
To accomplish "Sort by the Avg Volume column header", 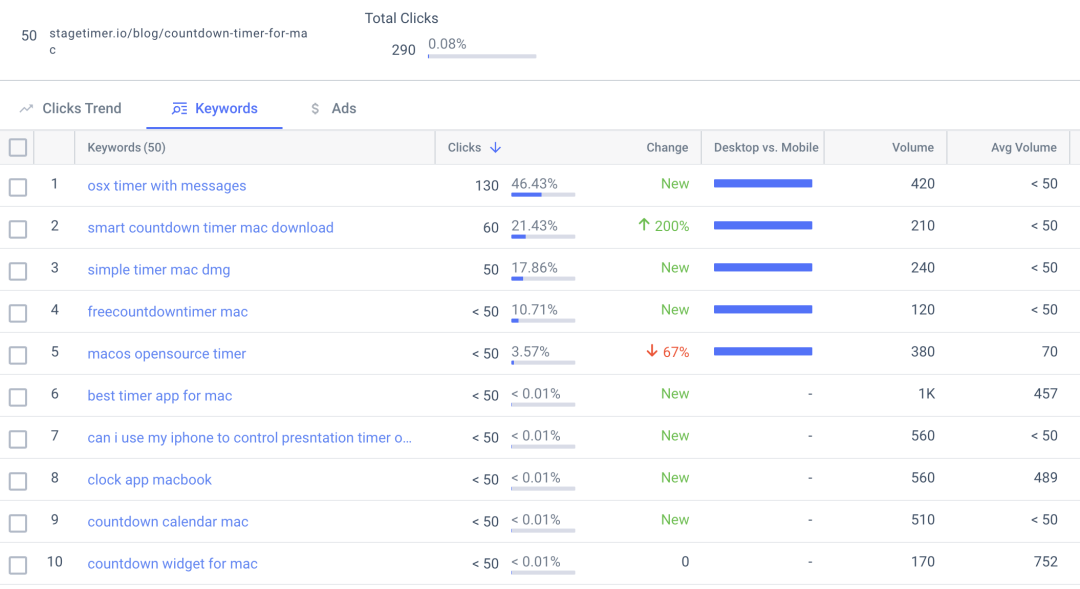I will coord(1024,147).
